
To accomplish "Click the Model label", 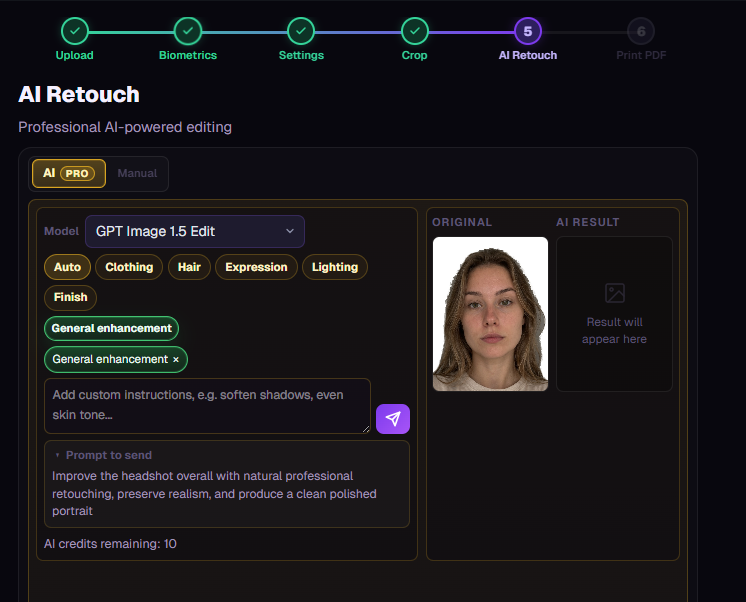I will coord(61,231).
